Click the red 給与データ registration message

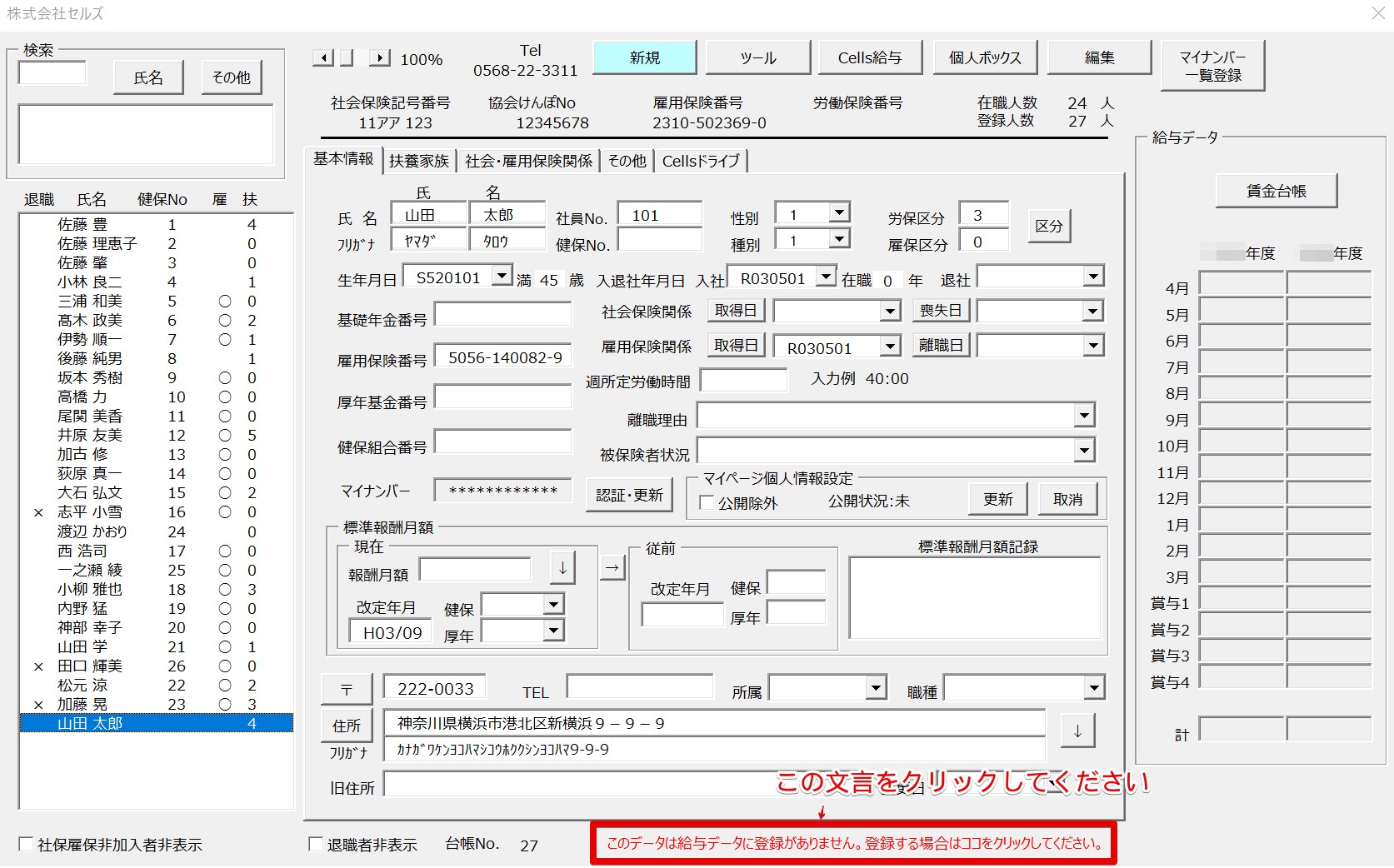(853, 843)
